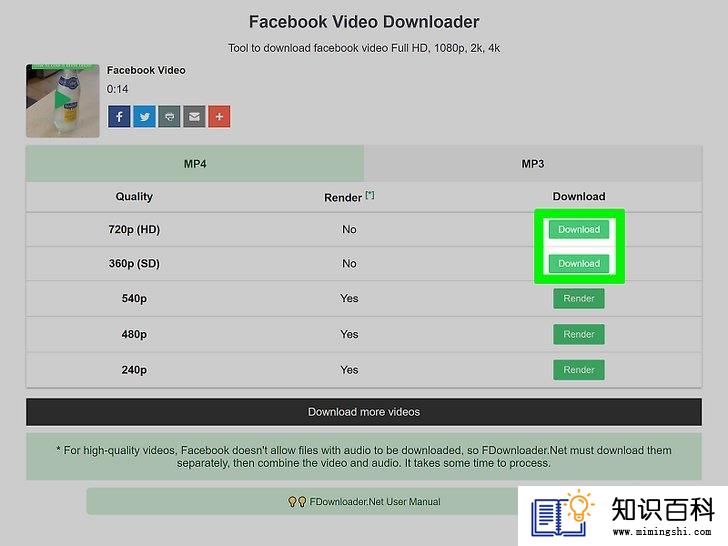Render the 240p video
728x546 pixels.
click(x=579, y=370)
